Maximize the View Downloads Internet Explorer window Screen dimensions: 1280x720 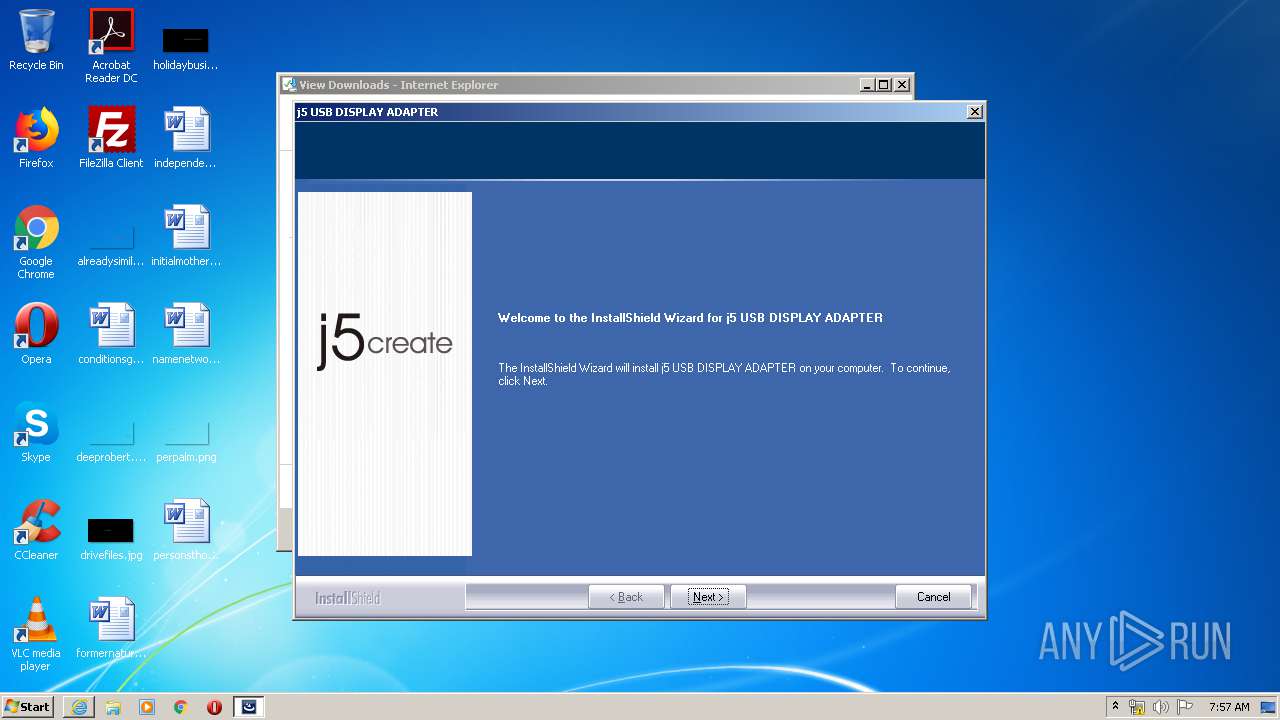tap(884, 85)
